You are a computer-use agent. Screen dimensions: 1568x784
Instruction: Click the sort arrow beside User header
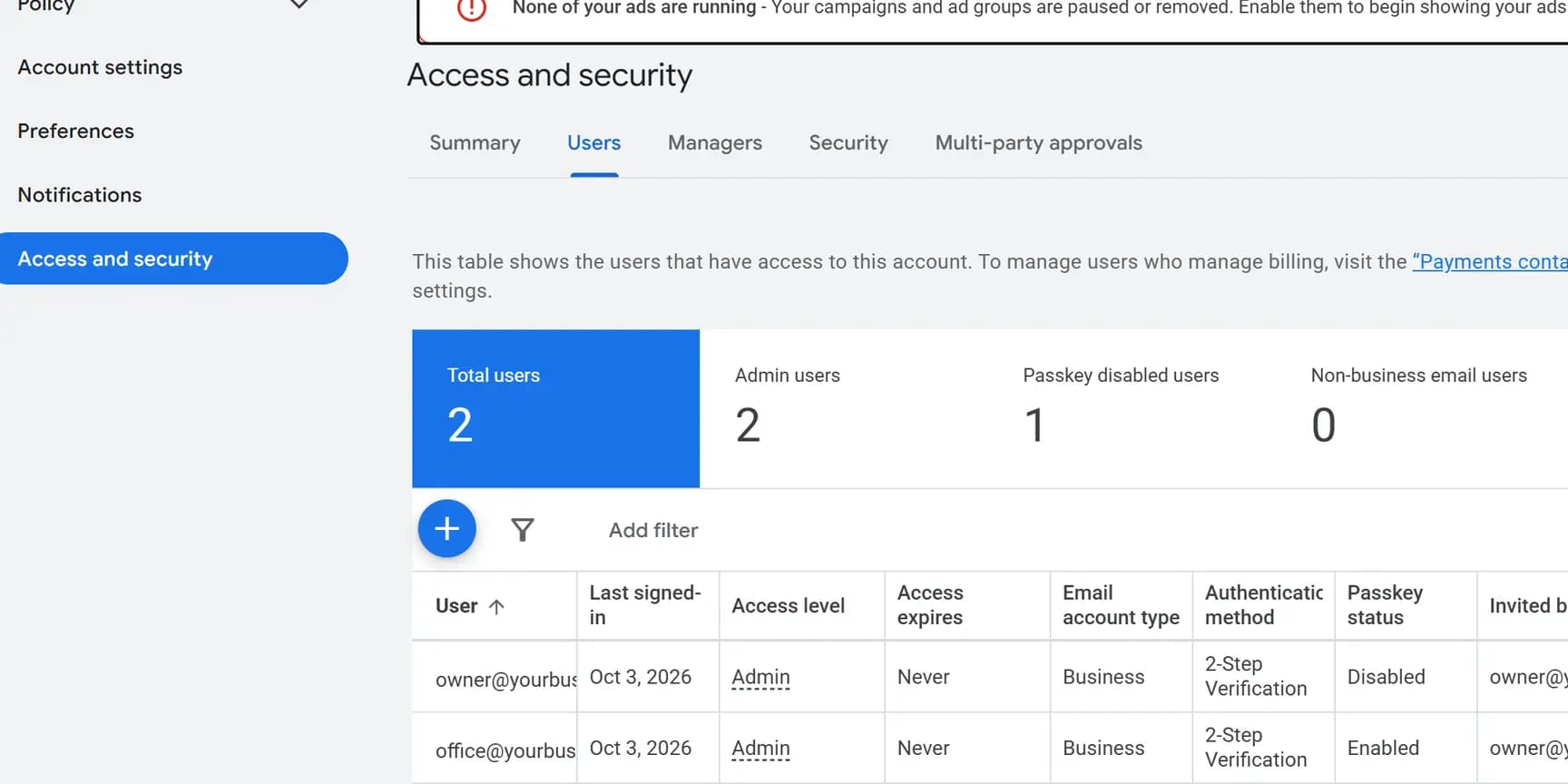(x=496, y=606)
